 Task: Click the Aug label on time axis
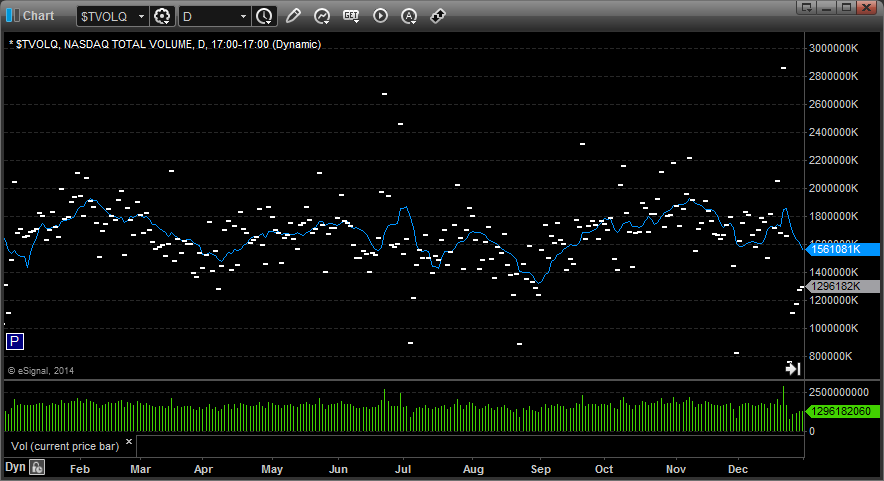click(473, 469)
